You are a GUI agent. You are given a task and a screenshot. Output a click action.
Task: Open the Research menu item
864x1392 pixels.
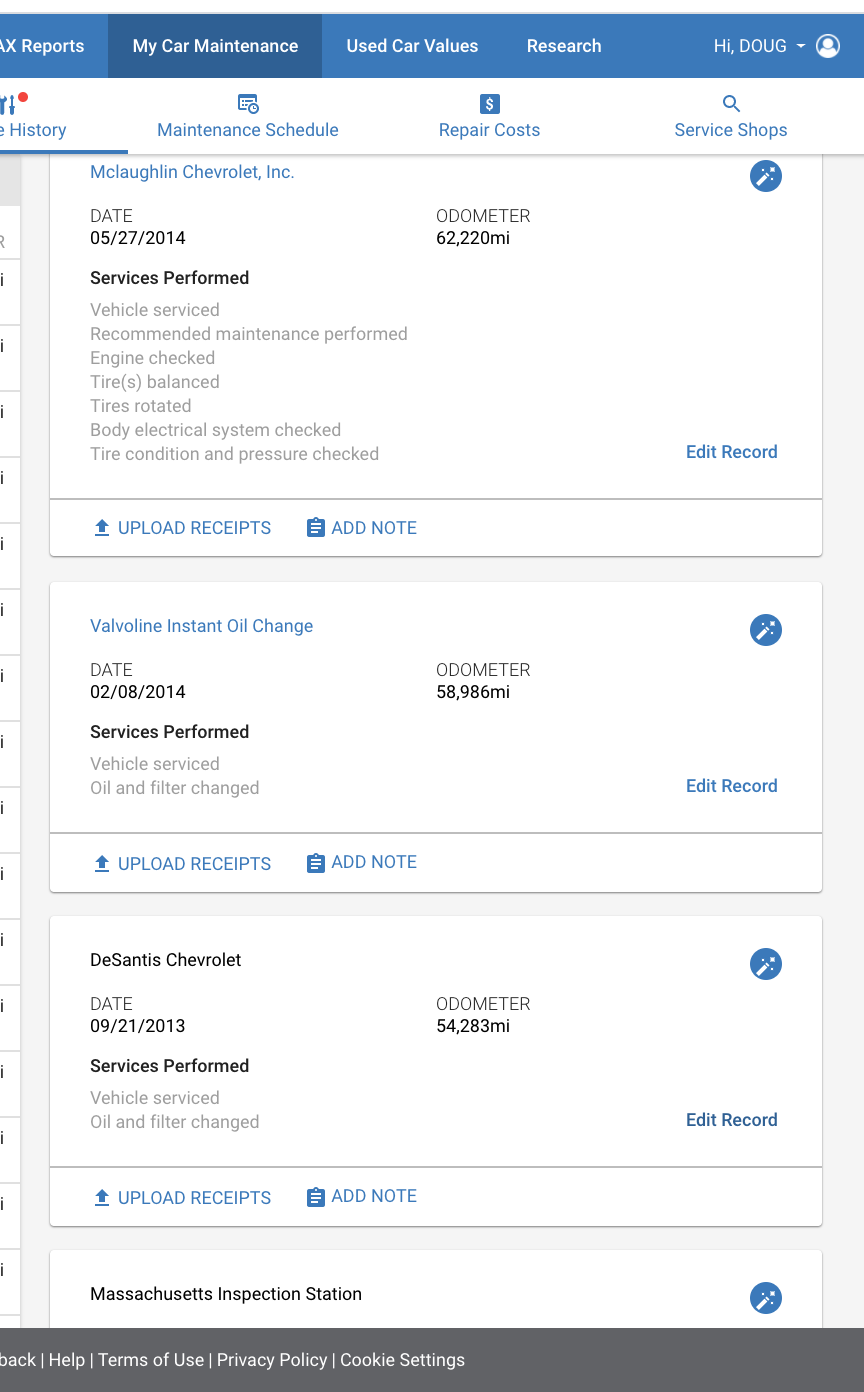[564, 46]
